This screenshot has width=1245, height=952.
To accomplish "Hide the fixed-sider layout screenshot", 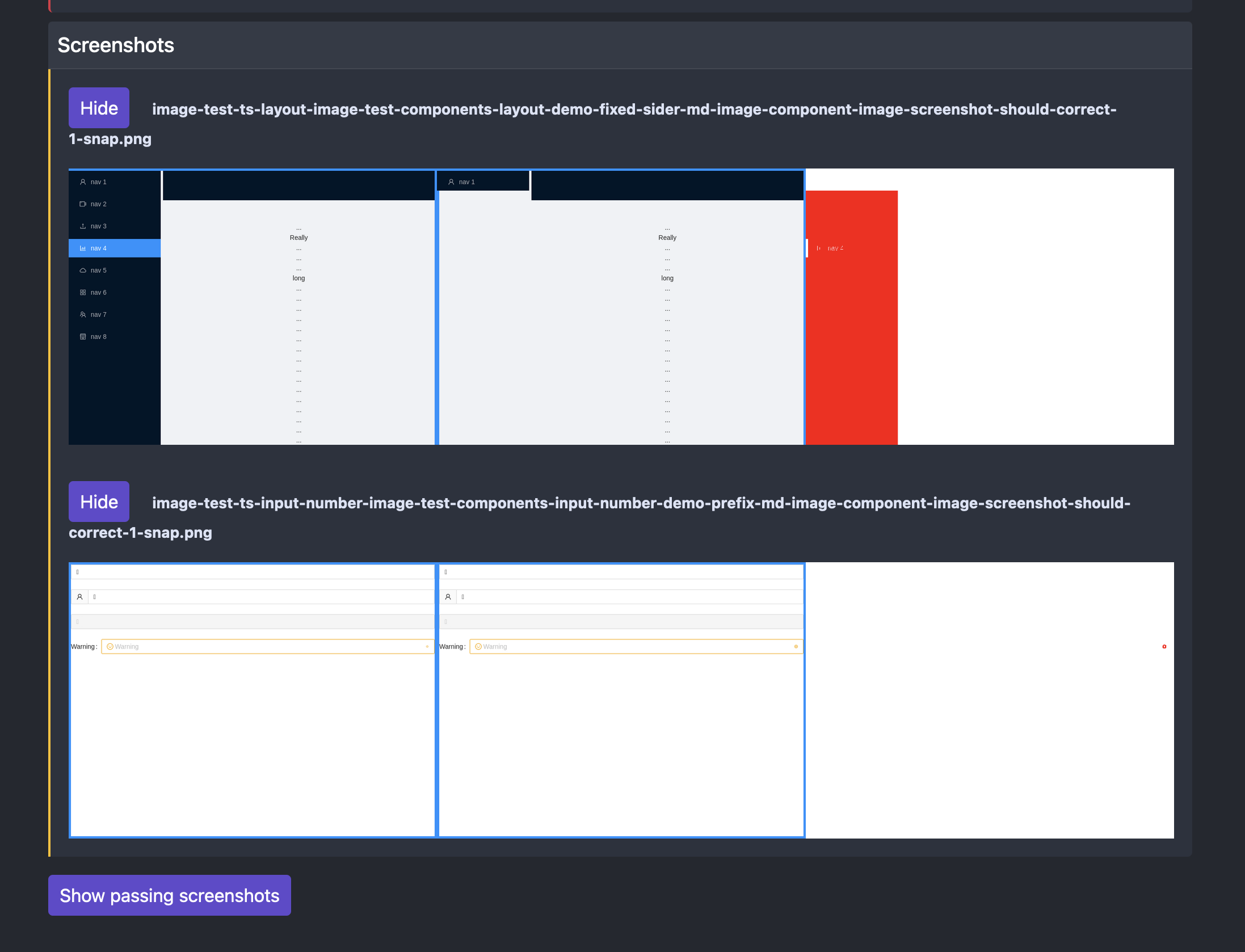I will [x=98, y=108].
